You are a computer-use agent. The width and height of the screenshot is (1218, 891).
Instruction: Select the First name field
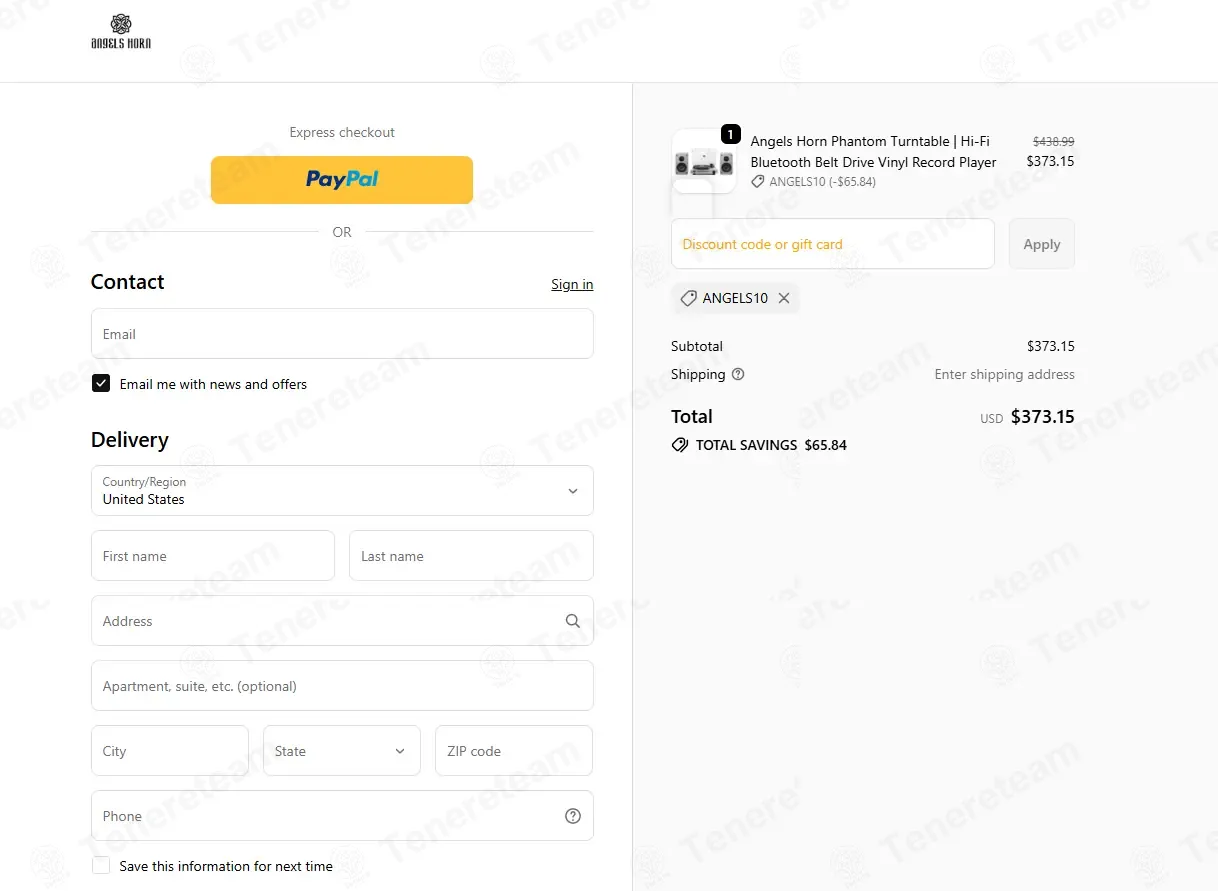click(213, 555)
